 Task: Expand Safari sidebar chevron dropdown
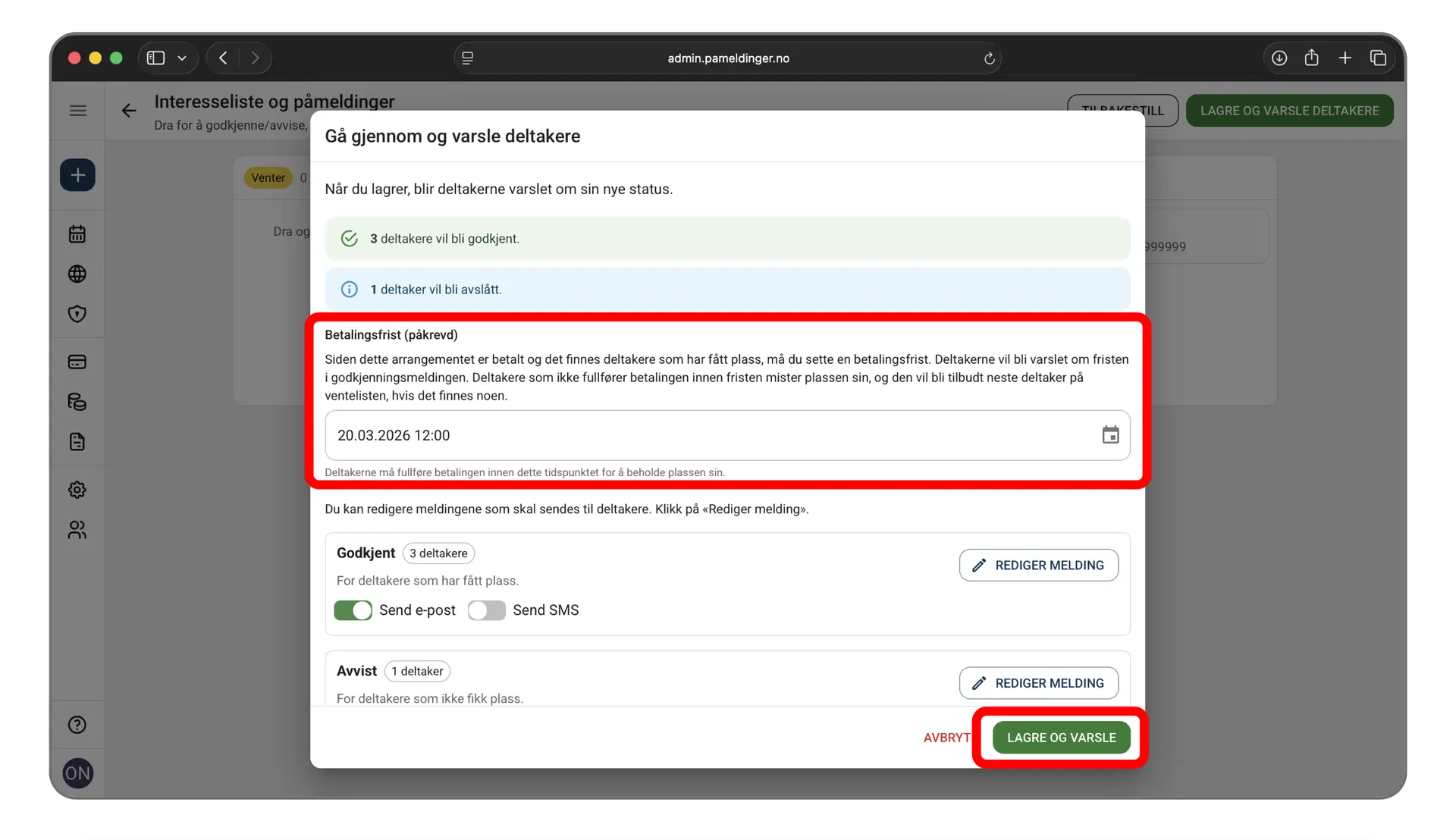pyautogui.click(x=182, y=58)
